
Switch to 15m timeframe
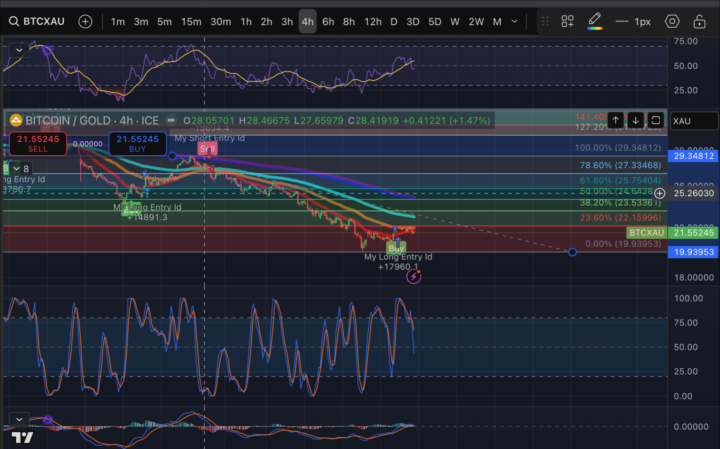tap(191, 22)
